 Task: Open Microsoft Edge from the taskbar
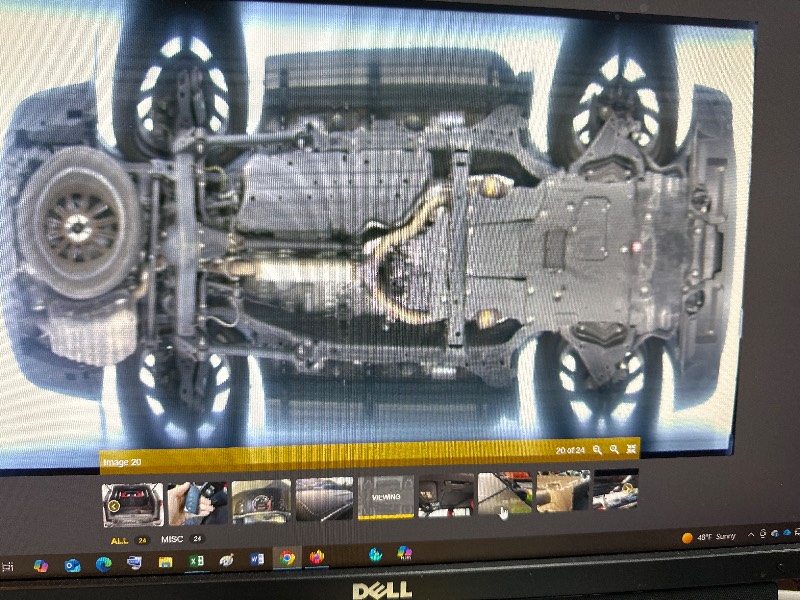102,564
